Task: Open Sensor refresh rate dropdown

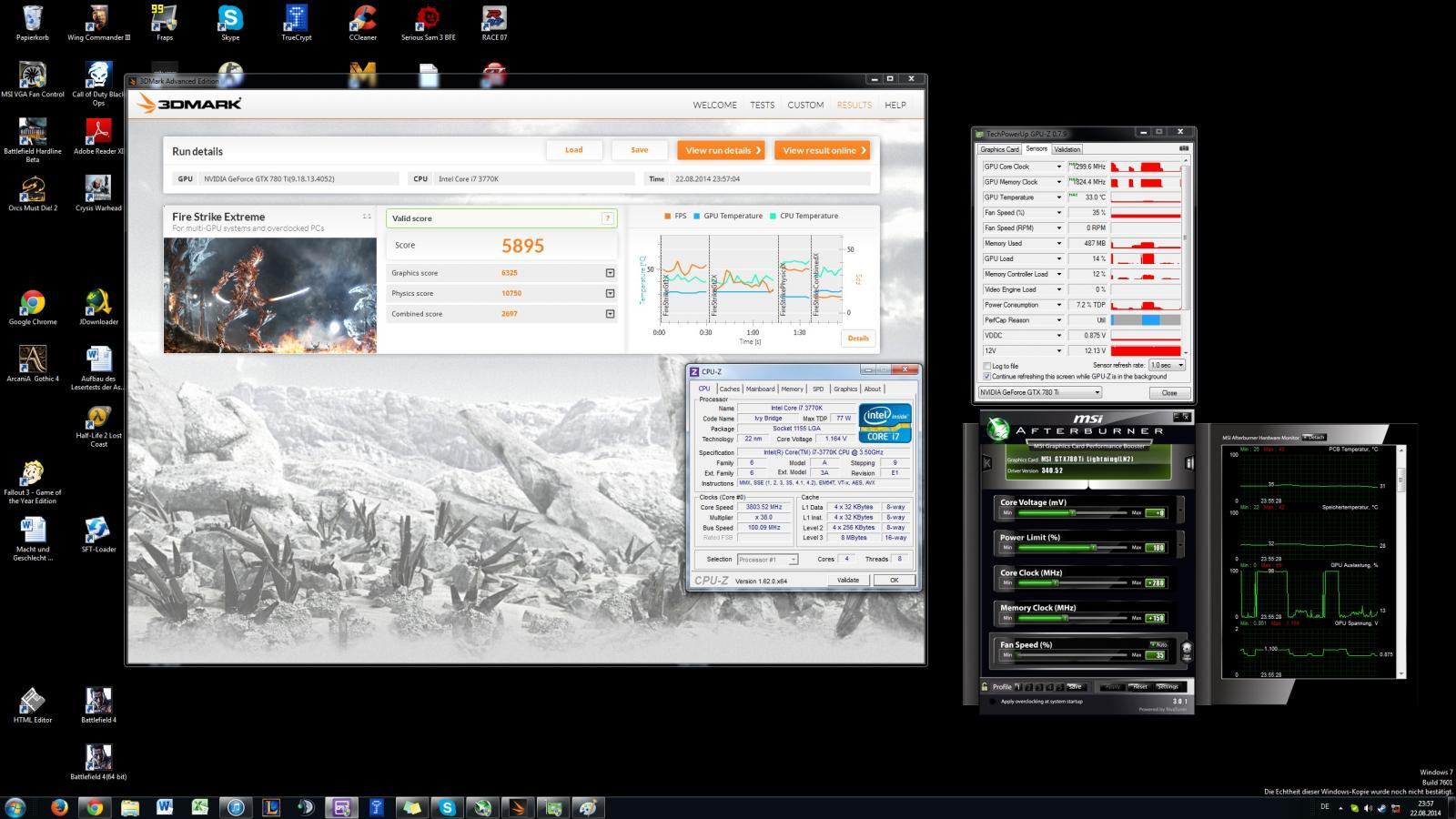Action: (1168, 365)
